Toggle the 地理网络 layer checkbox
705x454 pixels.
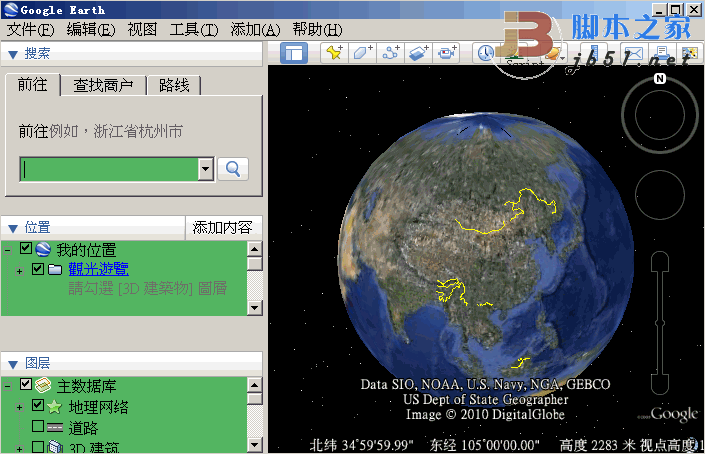[38, 405]
